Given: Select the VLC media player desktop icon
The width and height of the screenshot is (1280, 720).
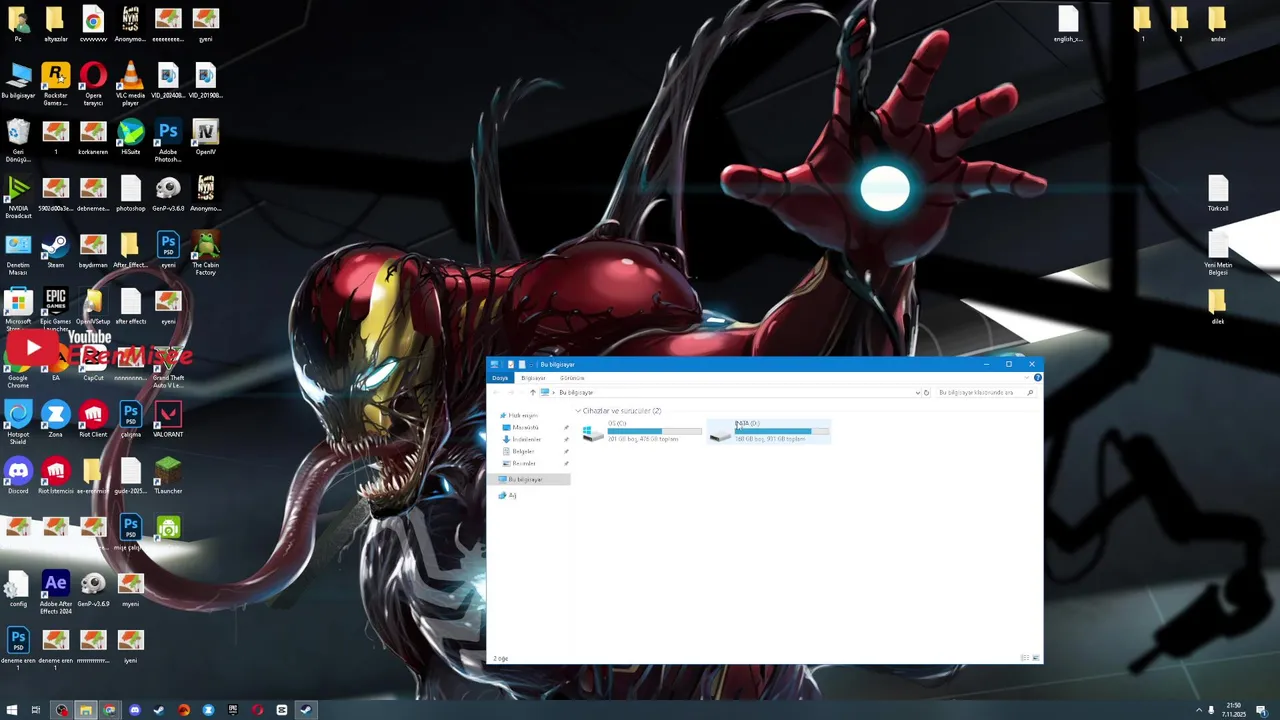Looking at the screenshot, I should (130, 84).
